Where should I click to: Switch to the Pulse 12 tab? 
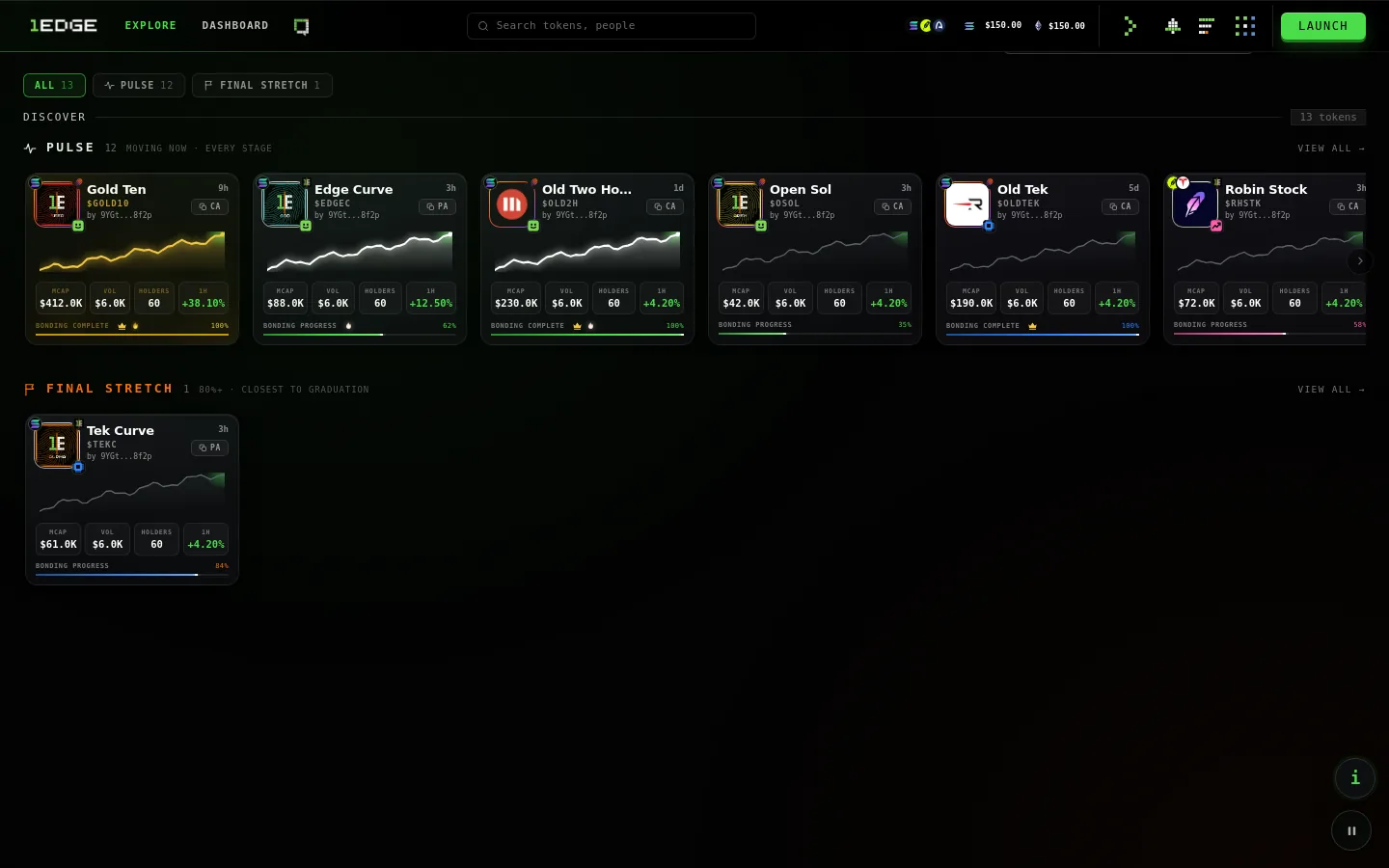click(139, 86)
